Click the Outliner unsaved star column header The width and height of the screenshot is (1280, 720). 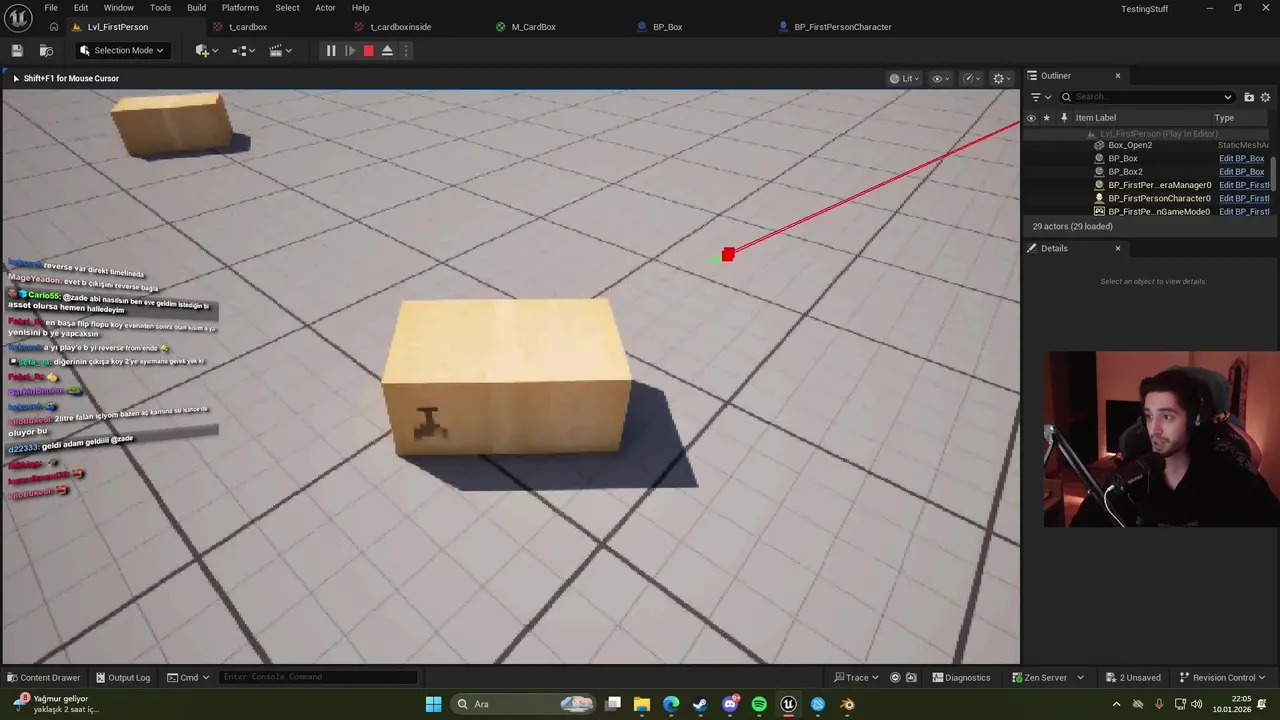tap(1047, 118)
